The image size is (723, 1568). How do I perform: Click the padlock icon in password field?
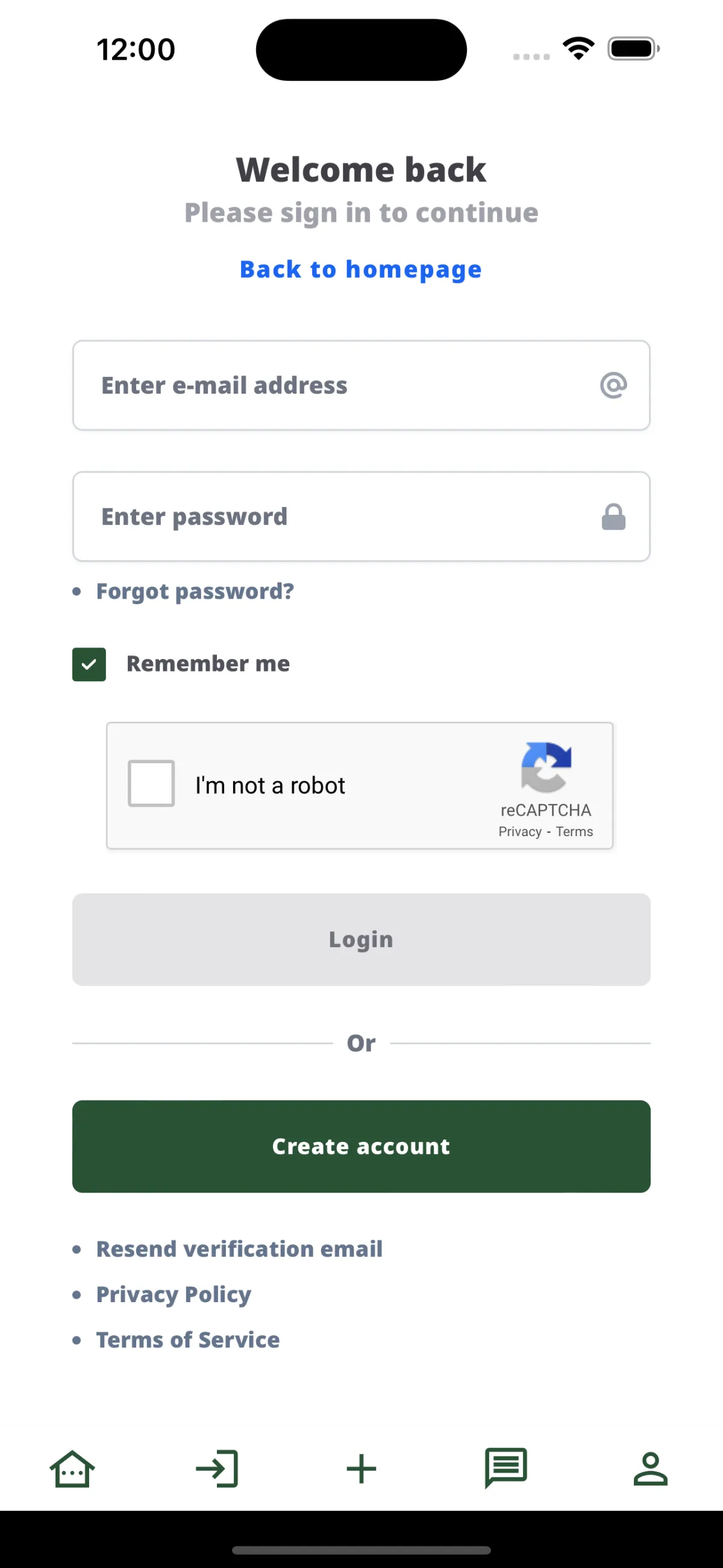613,517
